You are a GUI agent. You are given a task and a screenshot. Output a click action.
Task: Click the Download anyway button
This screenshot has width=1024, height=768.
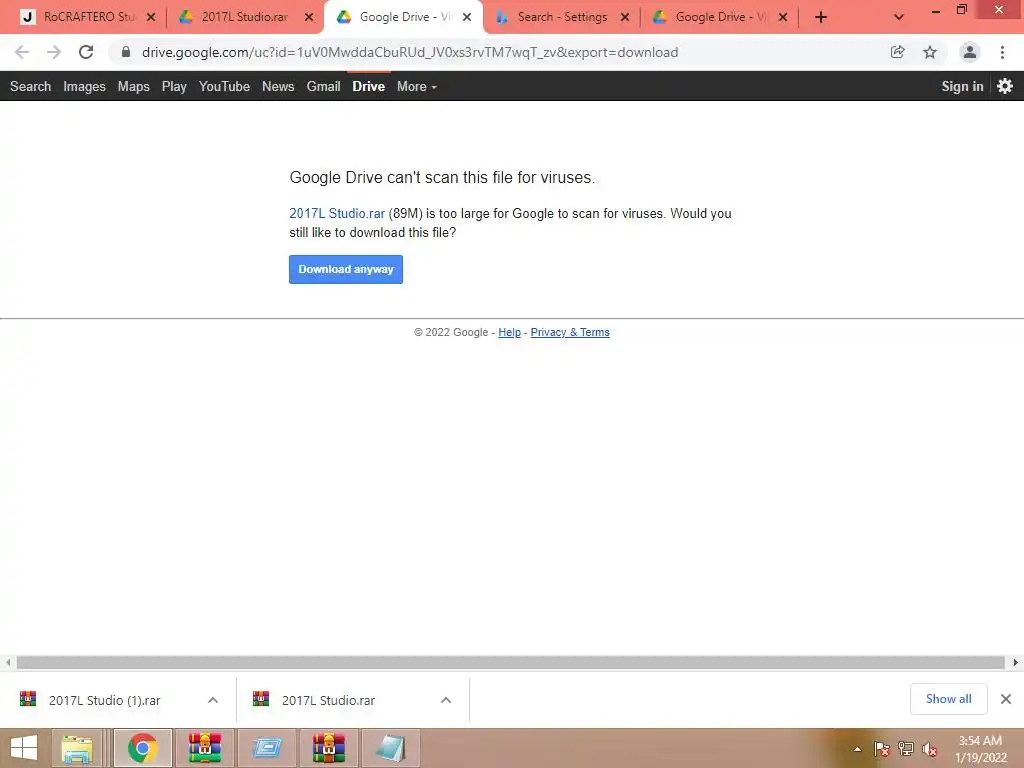point(345,269)
